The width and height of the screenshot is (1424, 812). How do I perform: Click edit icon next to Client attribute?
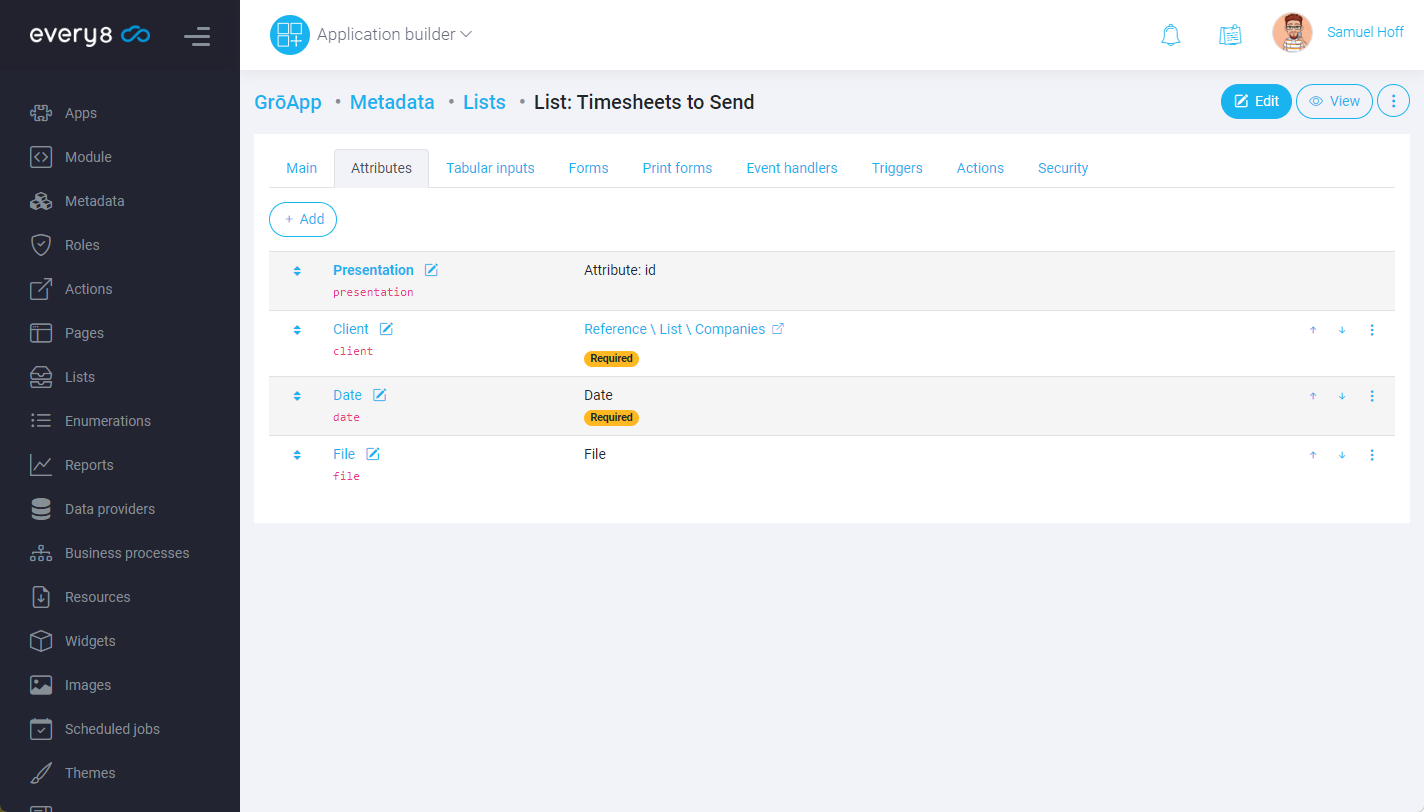386,329
